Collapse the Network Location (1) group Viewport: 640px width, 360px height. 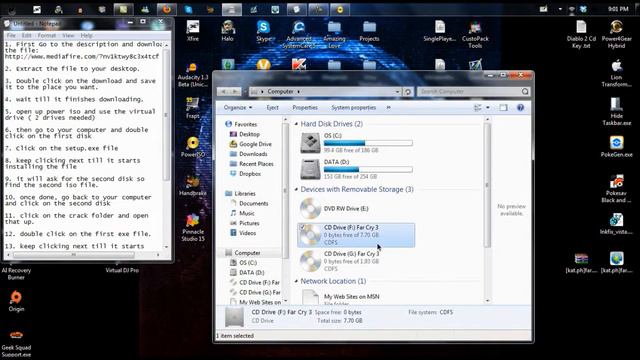pyautogui.click(x=296, y=281)
